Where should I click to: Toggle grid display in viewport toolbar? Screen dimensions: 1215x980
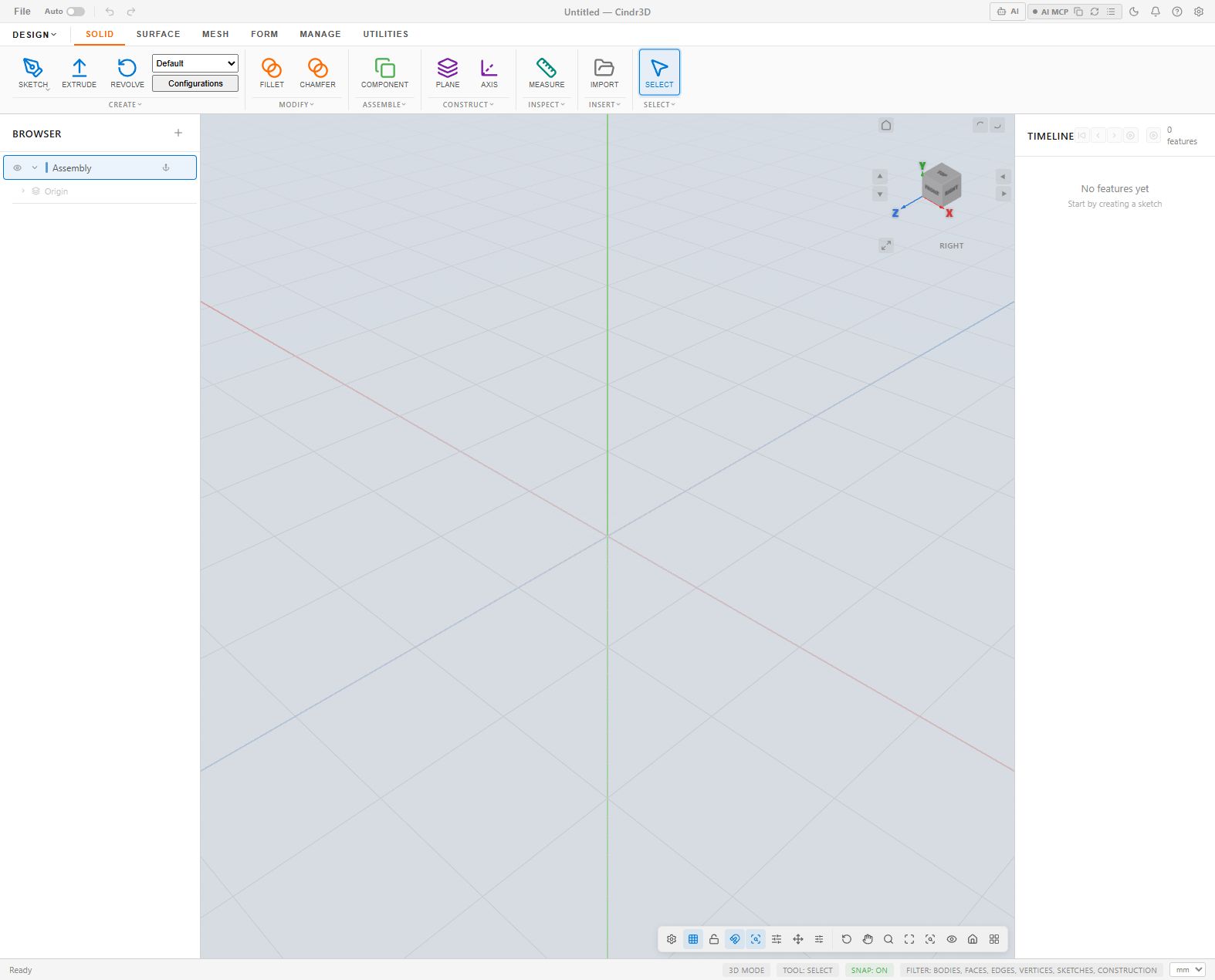pyautogui.click(x=693, y=939)
